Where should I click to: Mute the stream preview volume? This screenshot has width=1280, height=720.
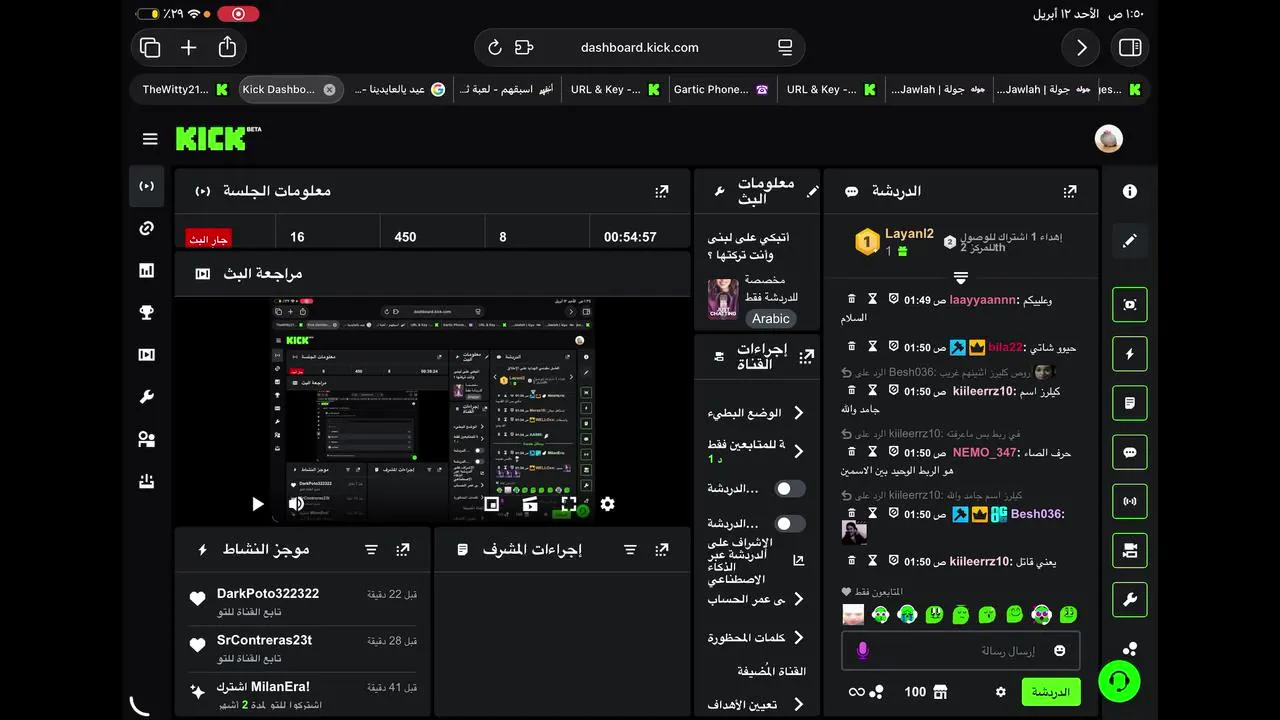[x=296, y=504]
